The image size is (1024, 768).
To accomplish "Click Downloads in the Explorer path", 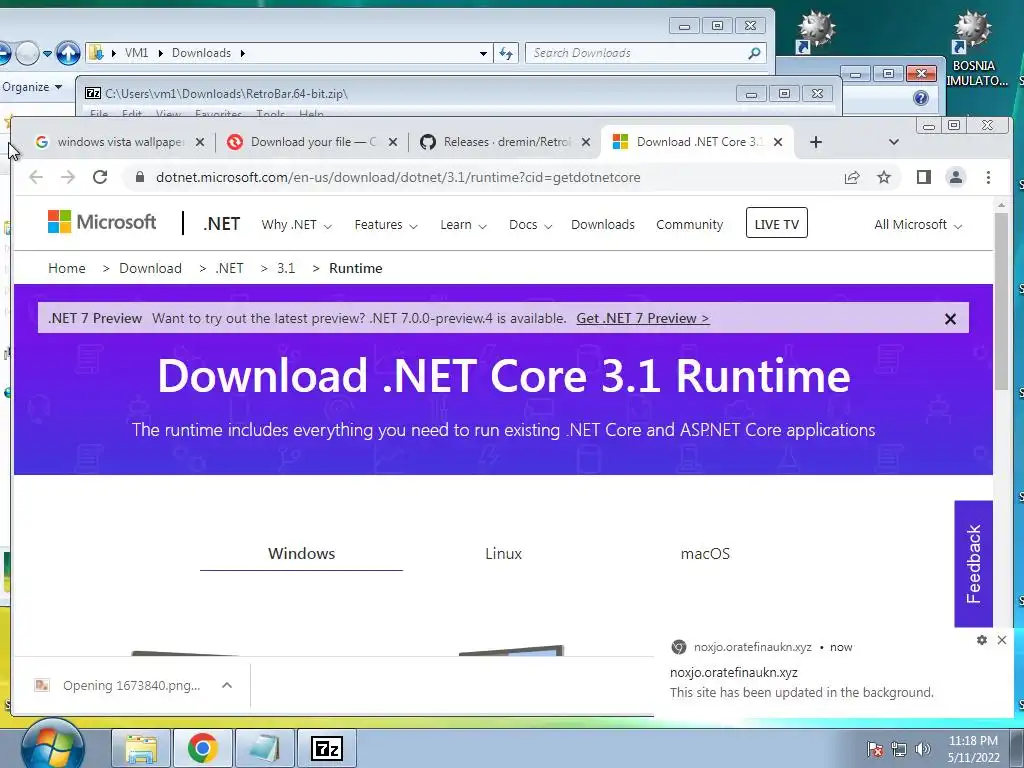I will (x=201, y=53).
